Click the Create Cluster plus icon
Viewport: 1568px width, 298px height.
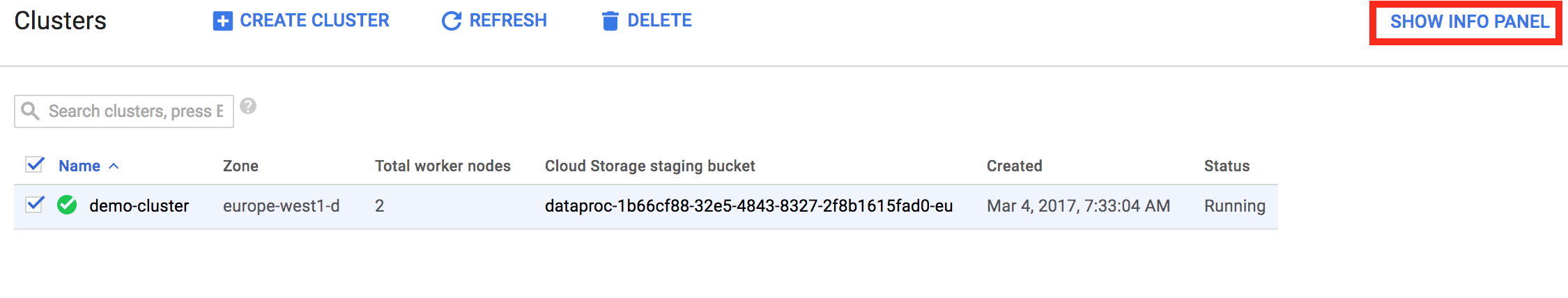pos(222,21)
